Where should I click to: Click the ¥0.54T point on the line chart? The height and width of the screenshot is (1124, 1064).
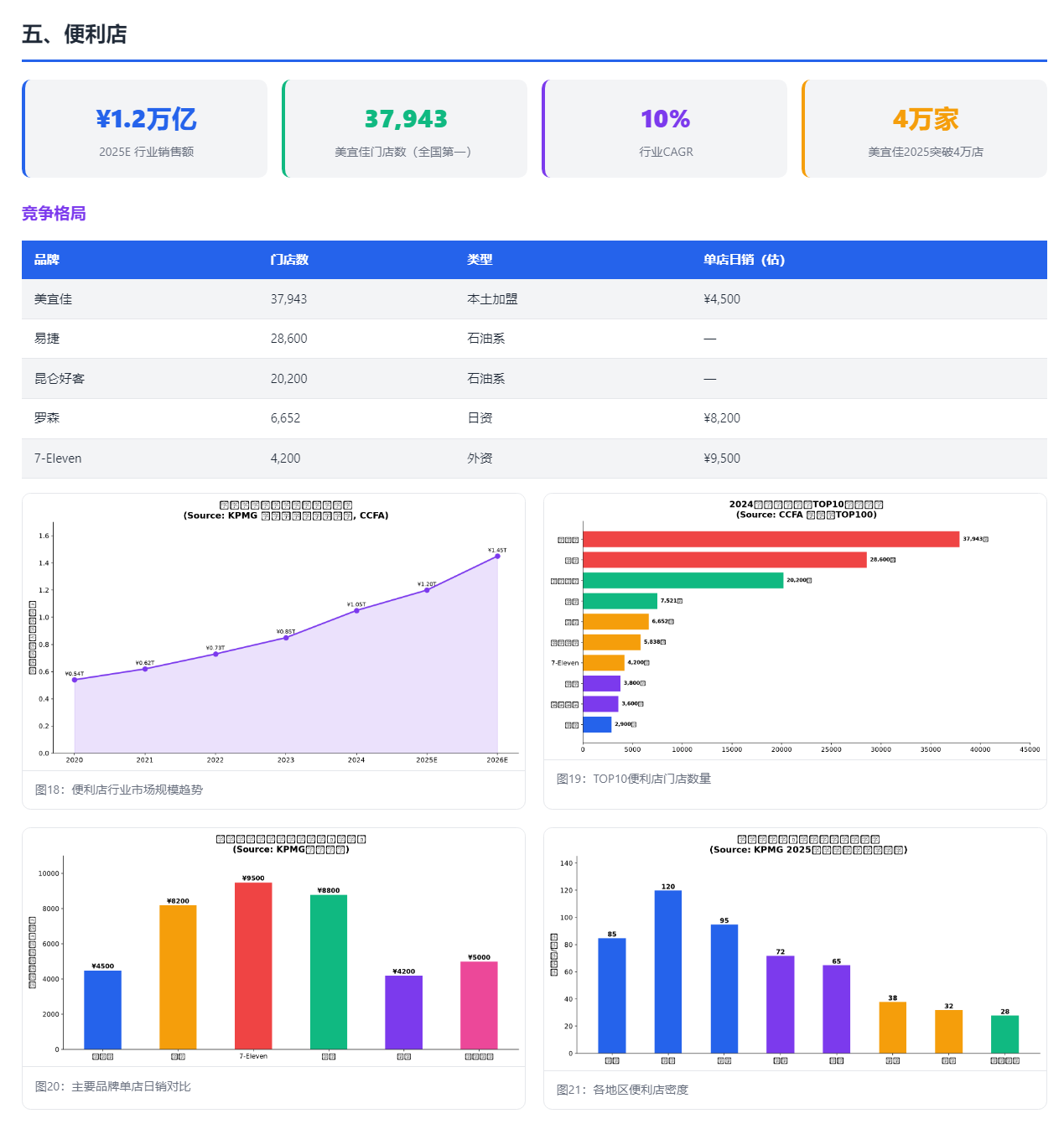tap(75, 680)
